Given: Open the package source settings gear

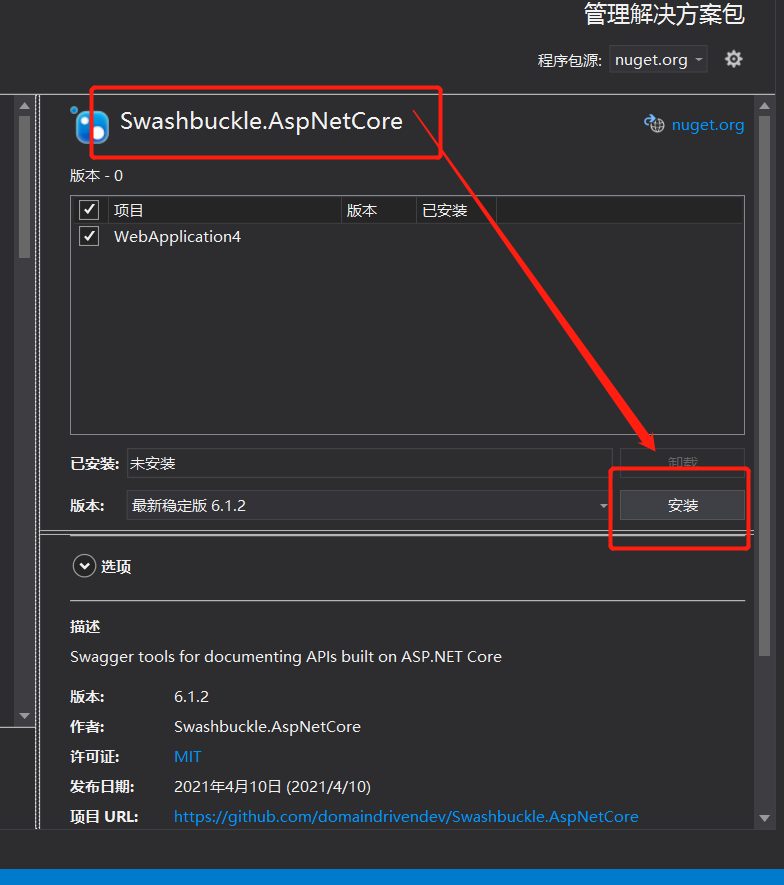Looking at the screenshot, I should tap(733, 59).
